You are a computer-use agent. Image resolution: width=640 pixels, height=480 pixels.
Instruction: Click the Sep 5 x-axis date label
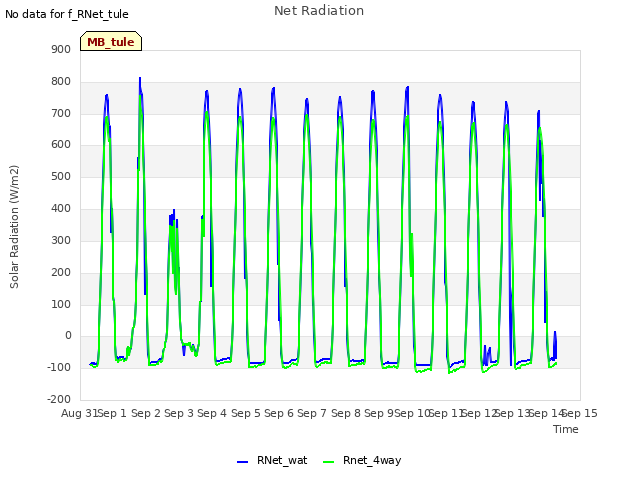pyautogui.click(x=246, y=413)
